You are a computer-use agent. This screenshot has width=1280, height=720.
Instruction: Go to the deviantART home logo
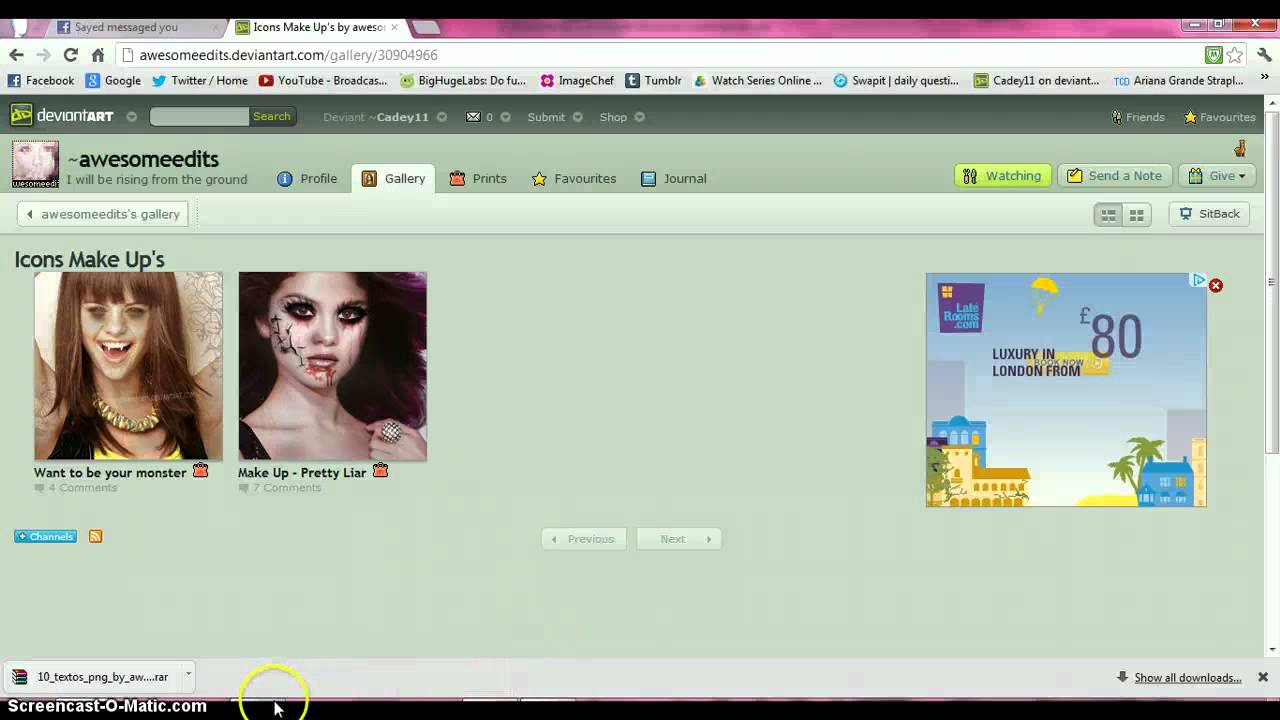[62, 116]
